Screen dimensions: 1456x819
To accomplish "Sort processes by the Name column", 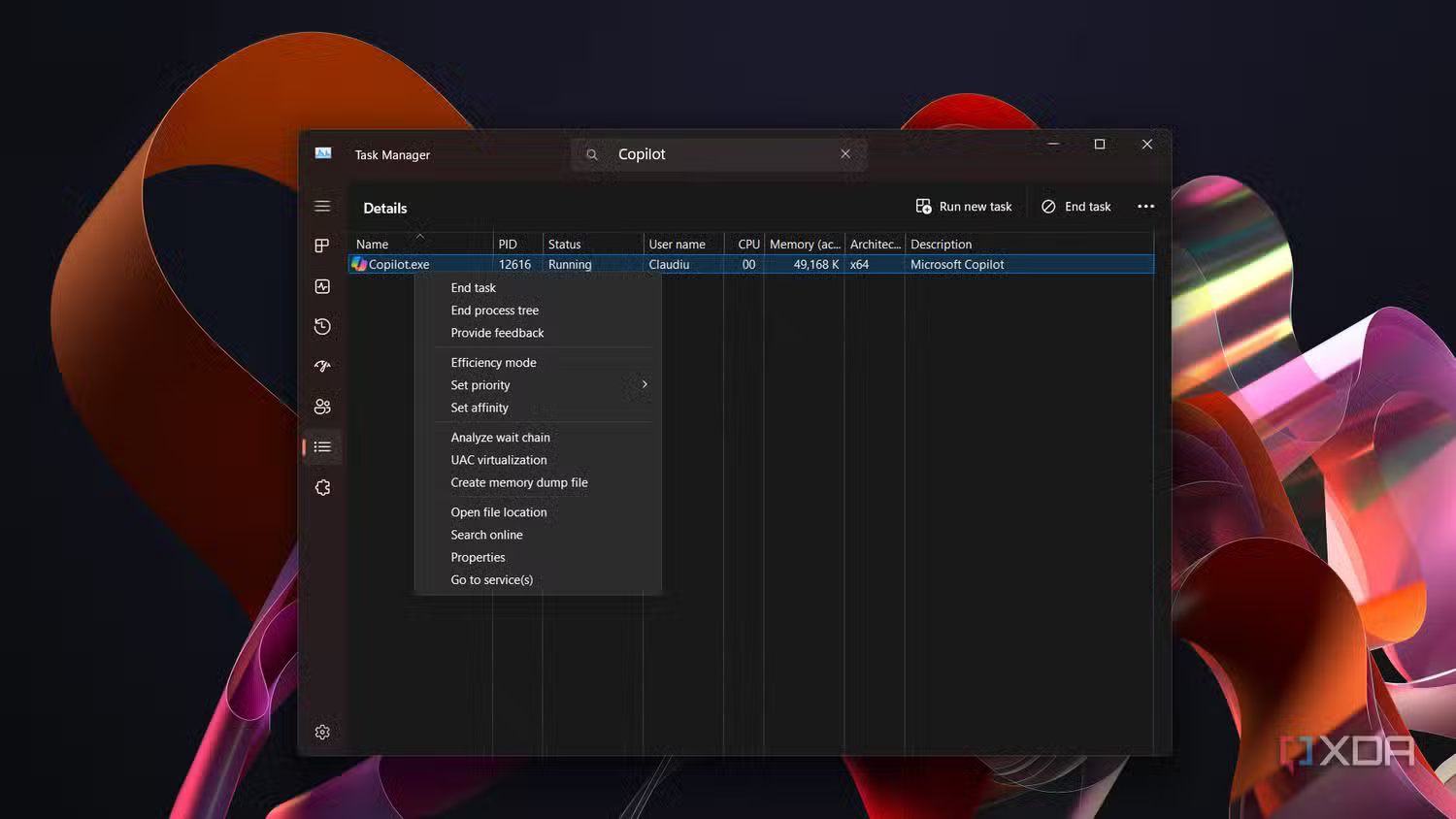I will tap(373, 245).
